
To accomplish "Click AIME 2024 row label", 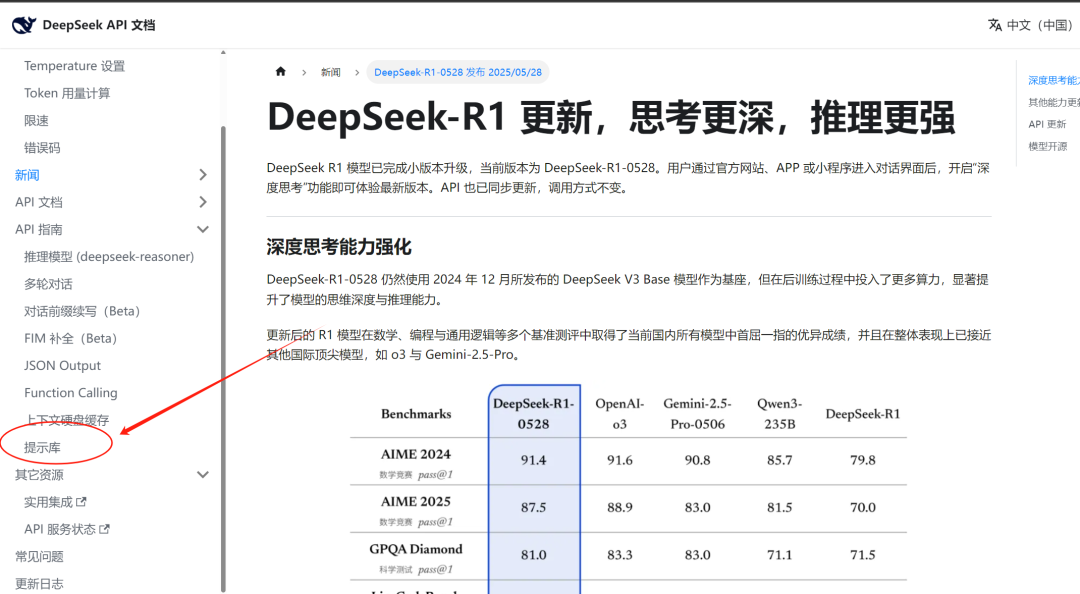I will click(416, 455).
